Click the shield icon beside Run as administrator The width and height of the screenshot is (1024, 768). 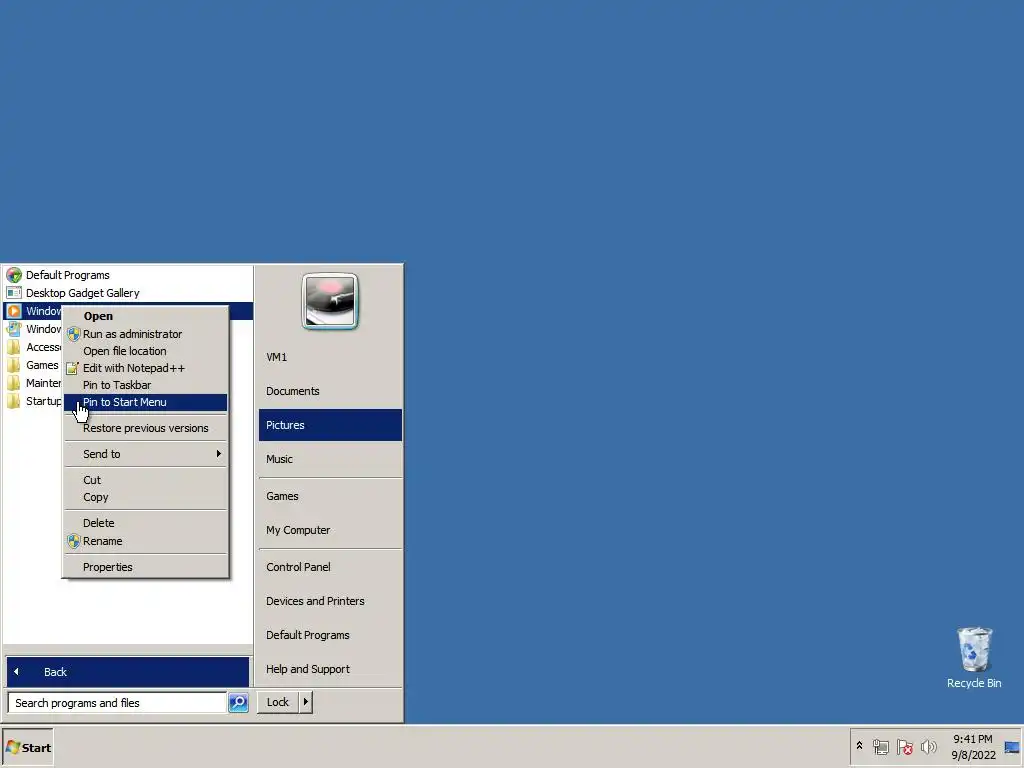pos(74,334)
